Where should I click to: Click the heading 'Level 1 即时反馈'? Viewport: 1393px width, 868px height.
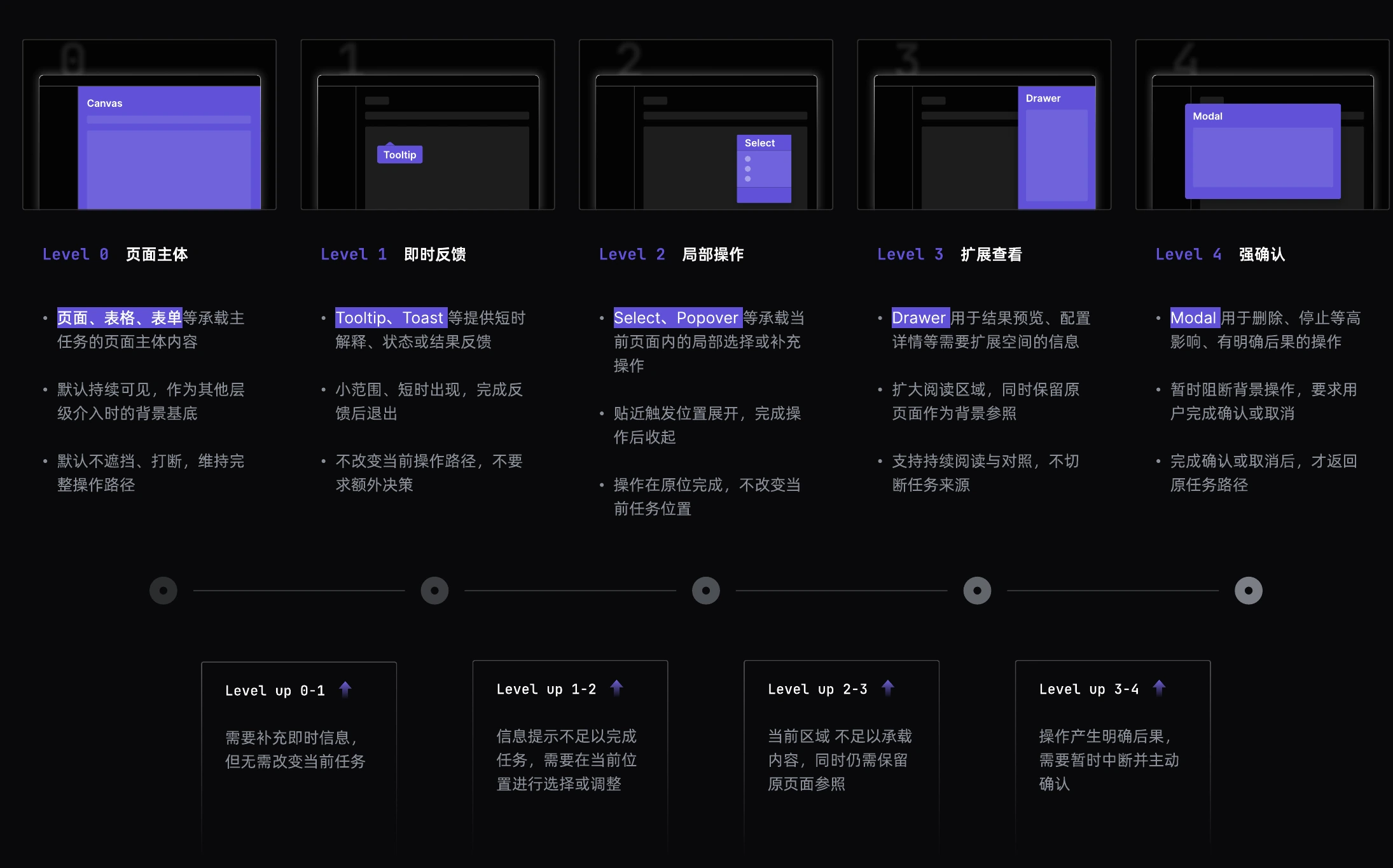point(393,254)
